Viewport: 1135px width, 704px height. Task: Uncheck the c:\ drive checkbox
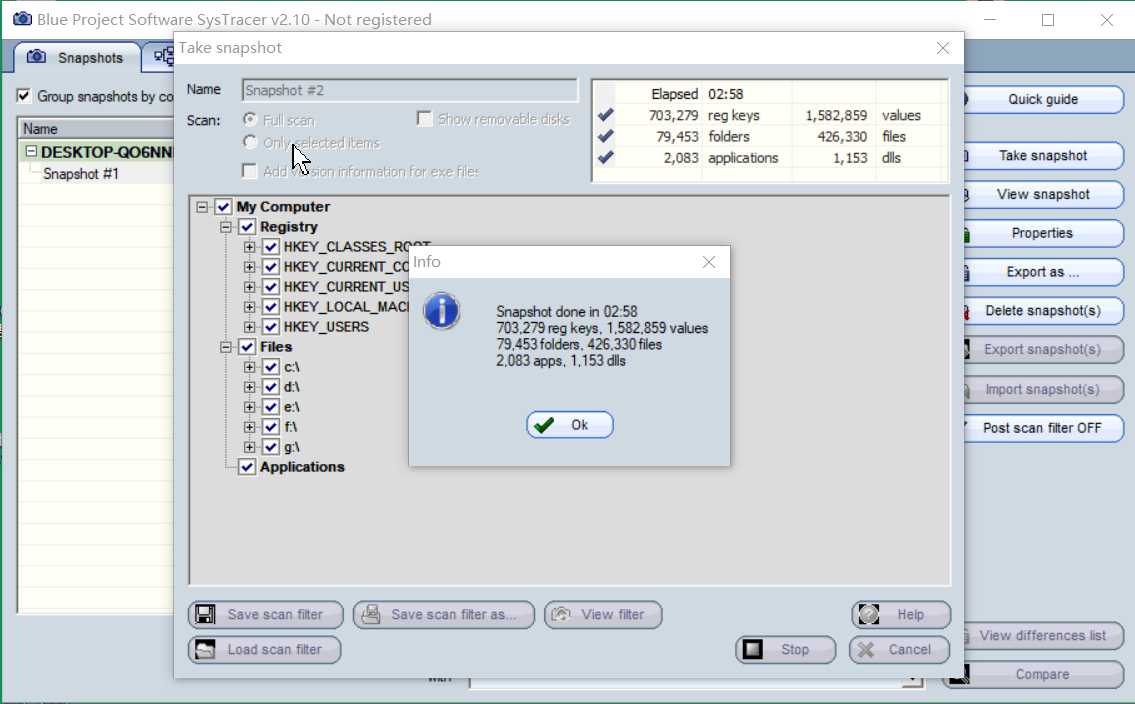tap(271, 367)
